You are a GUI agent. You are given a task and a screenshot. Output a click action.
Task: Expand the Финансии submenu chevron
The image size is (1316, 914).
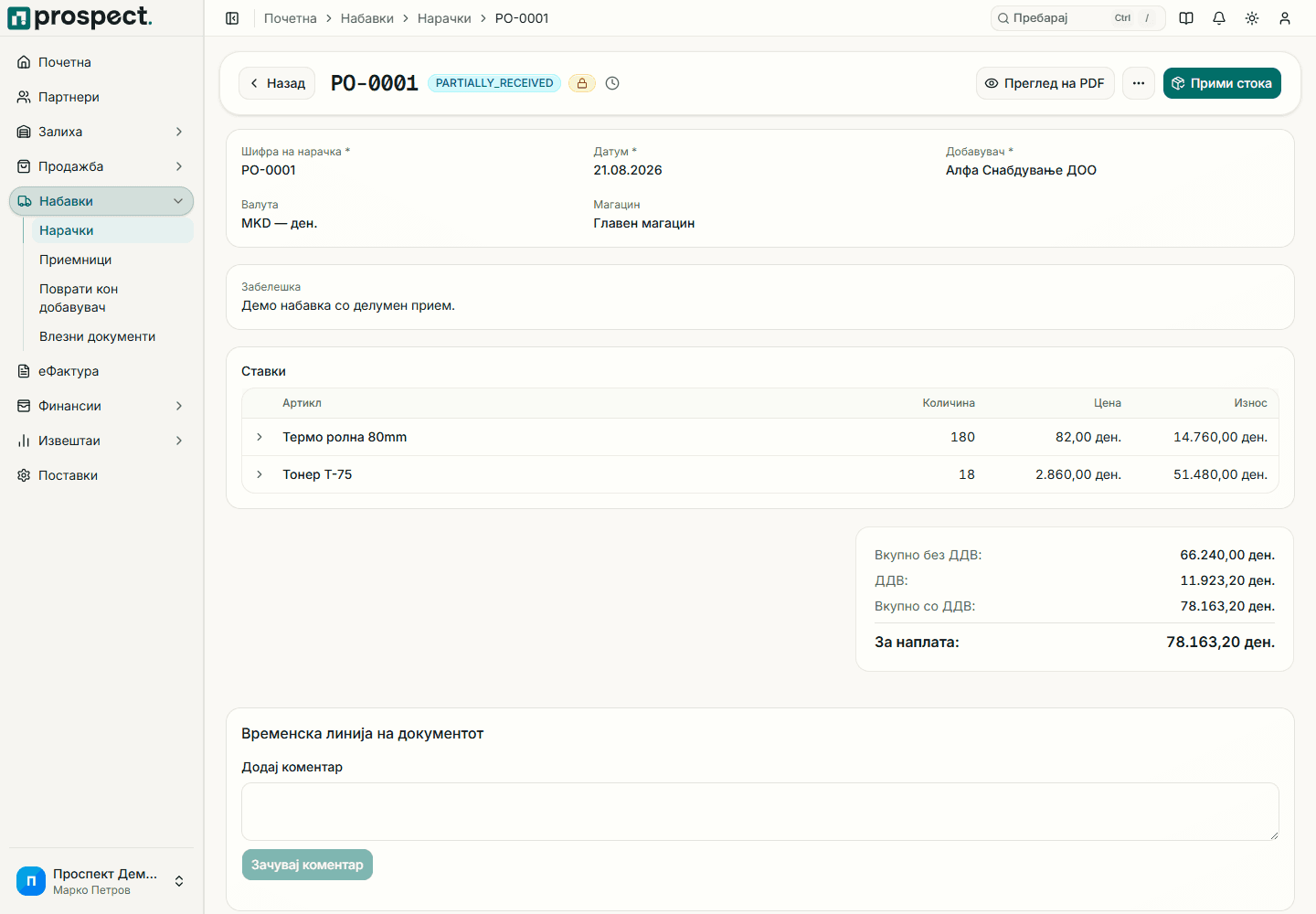coord(179,406)
